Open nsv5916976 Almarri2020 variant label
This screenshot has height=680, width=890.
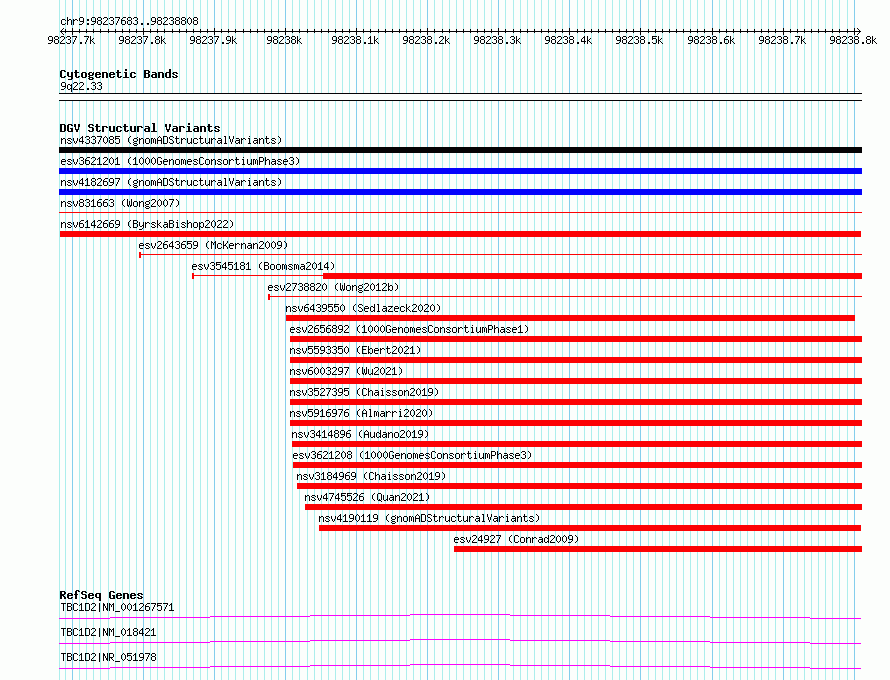(x=361, y=413)
